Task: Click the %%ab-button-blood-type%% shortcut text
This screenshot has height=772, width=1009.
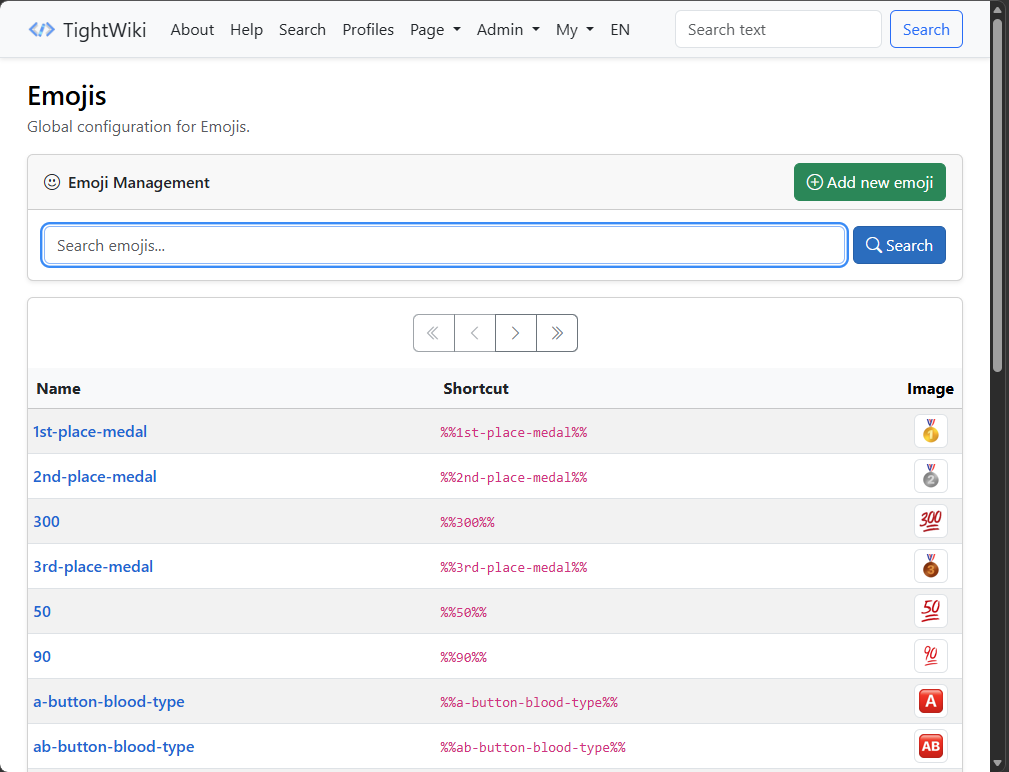Action: (x=533, y=748)
